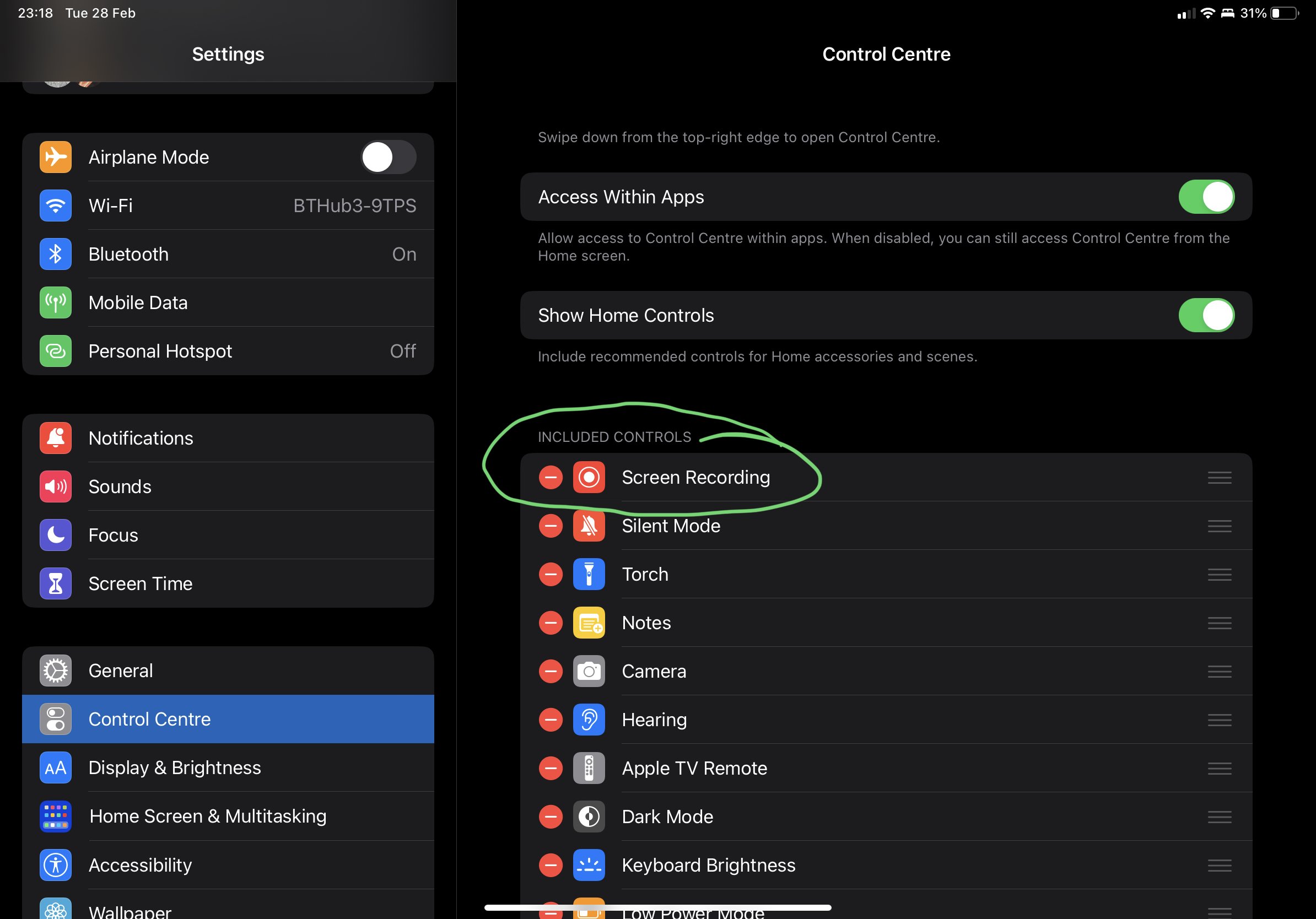Disable Show Home Controls switch

coord(1206,315)
